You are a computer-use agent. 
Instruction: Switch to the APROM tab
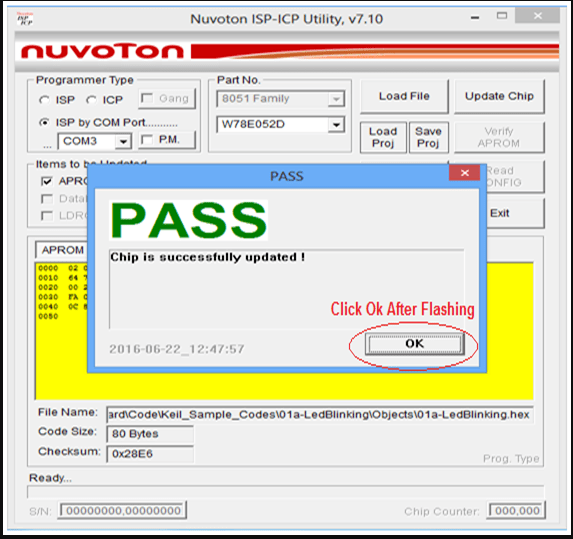click(x=62, y=250)
